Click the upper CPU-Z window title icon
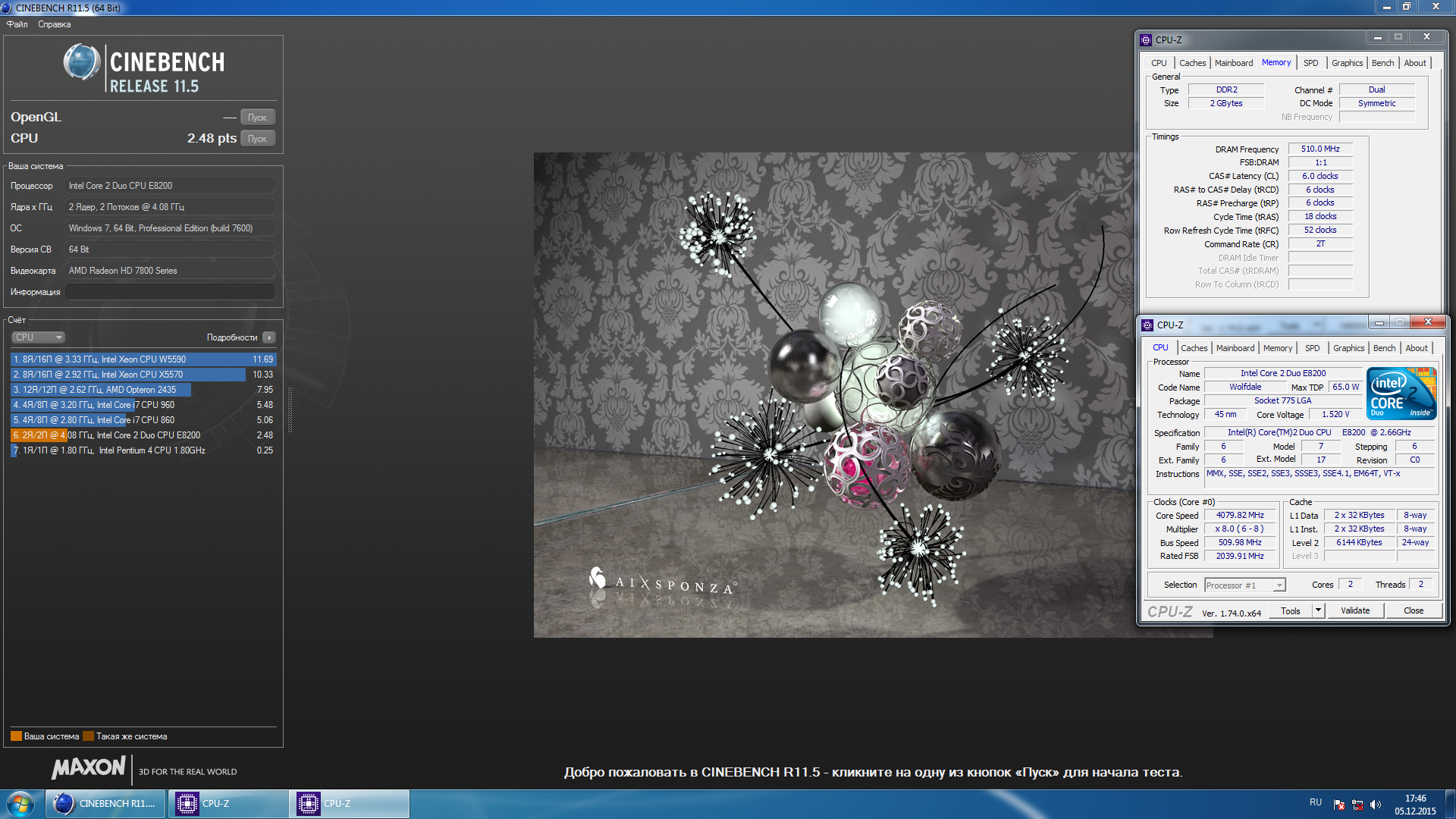This screenshot has height=819, width=1456. pos(1146,40)
